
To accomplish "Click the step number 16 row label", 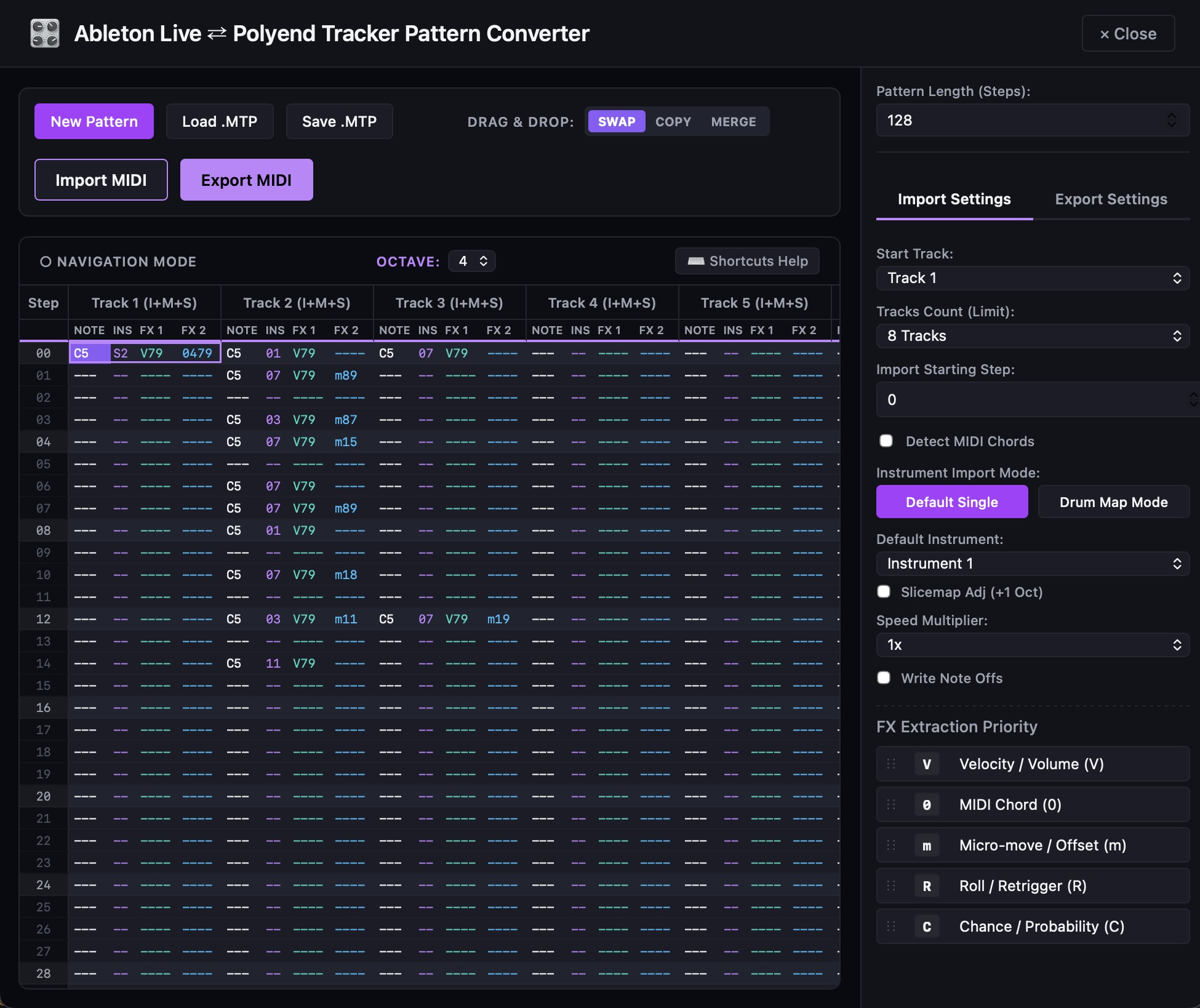I will click(43, 708).
